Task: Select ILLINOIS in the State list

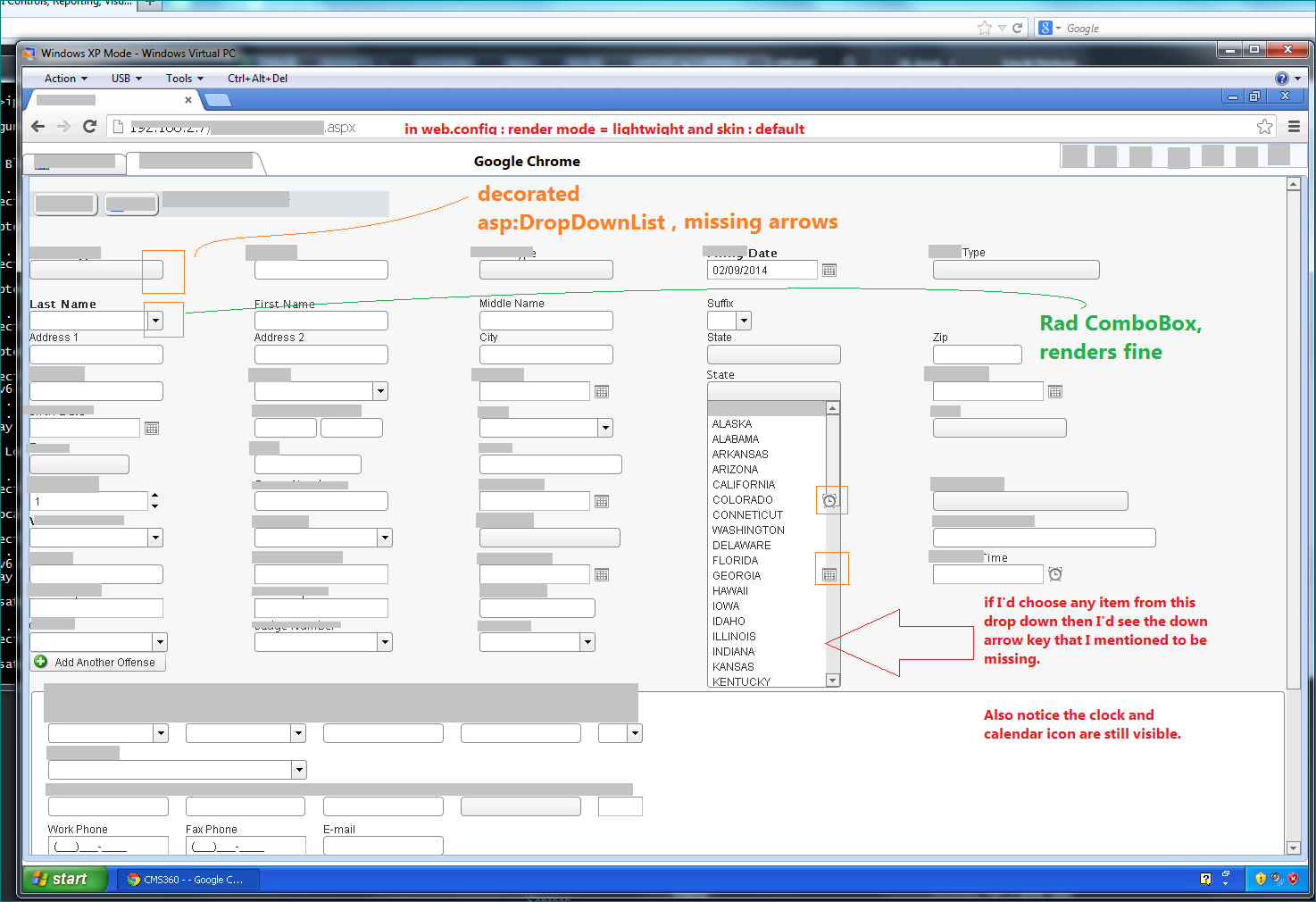Action: click(768, 637)
